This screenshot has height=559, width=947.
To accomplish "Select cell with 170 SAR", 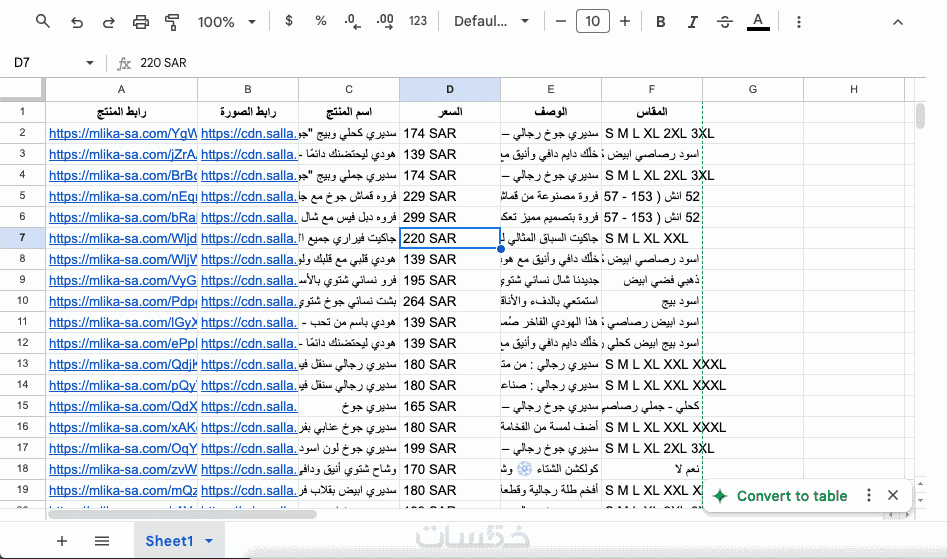I will tap(450, 469).
